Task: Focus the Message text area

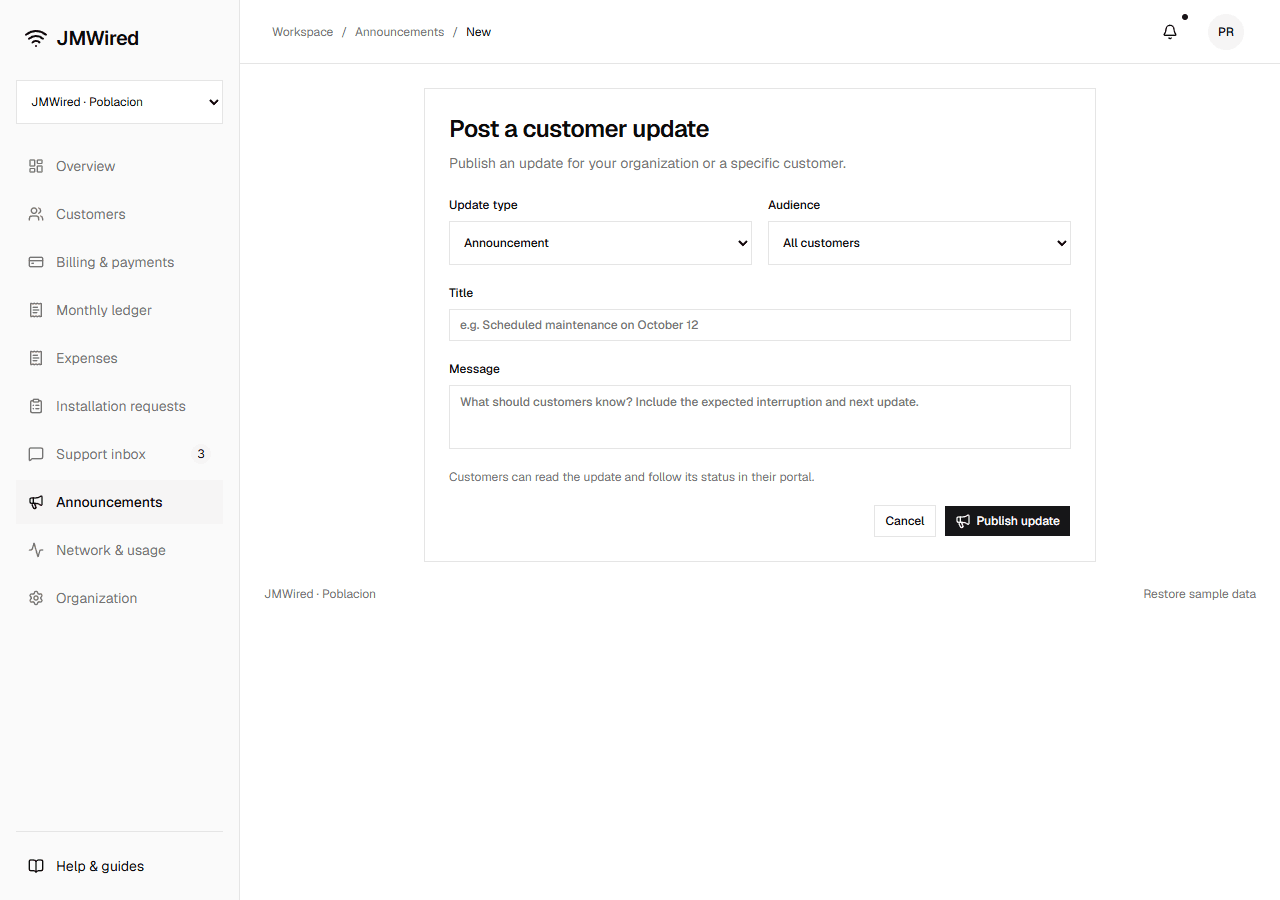Action: pos(760,417)
